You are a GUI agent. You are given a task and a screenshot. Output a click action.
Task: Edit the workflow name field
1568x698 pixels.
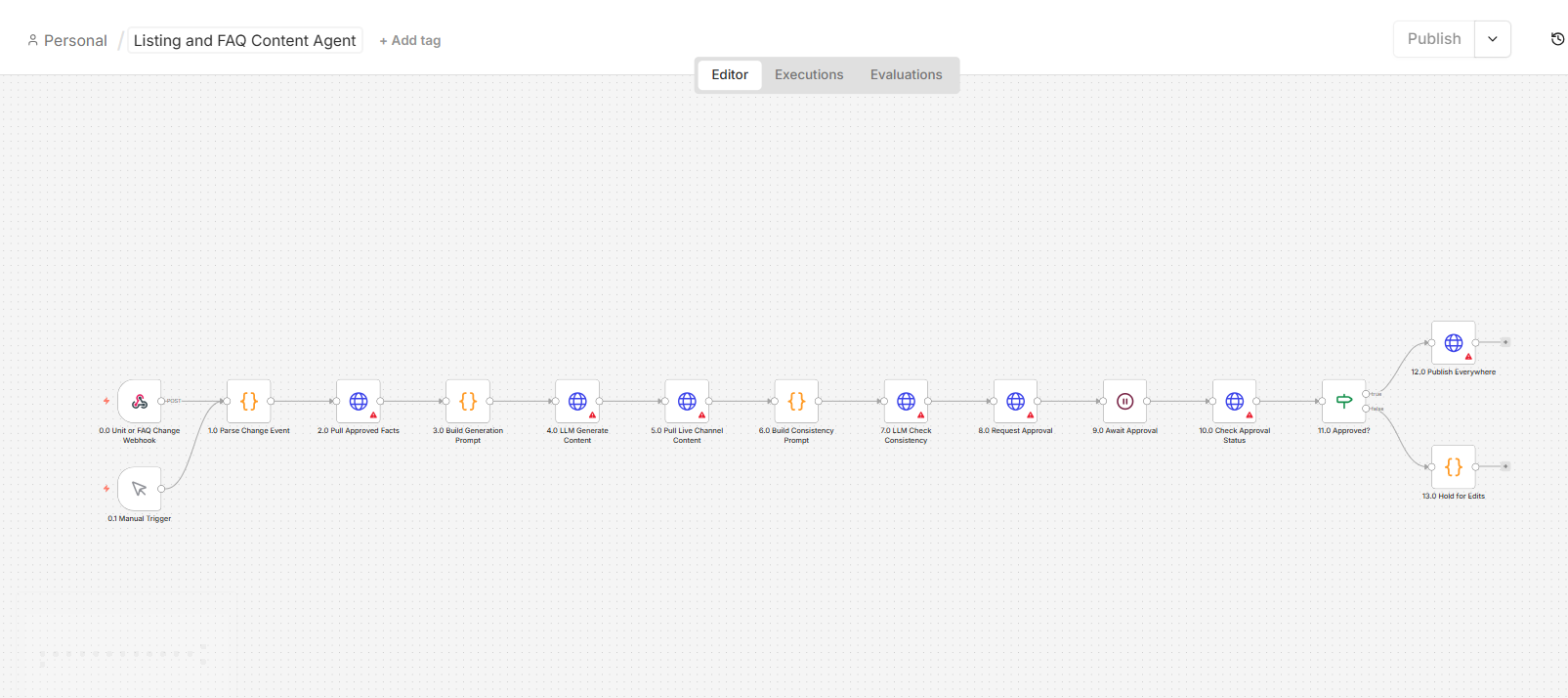pyautogui.click(x=245, y=40)
